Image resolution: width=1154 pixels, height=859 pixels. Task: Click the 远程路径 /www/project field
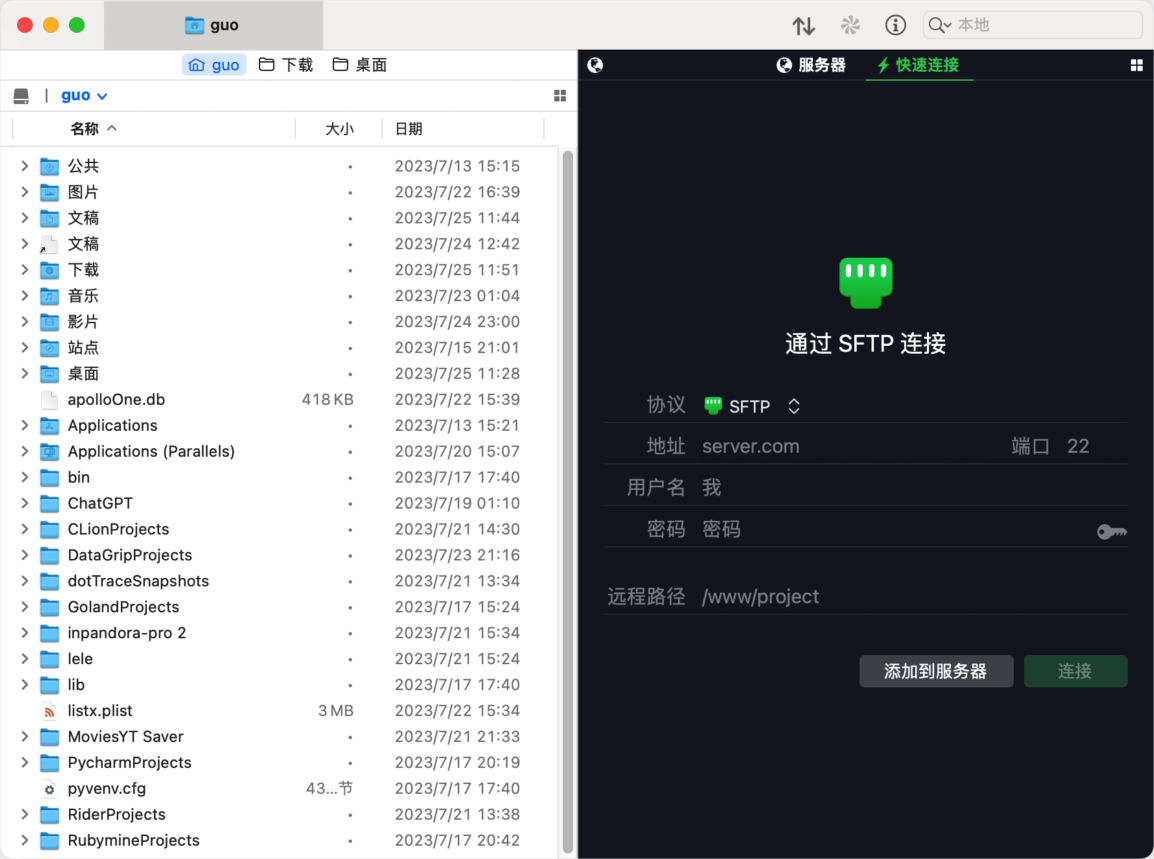click(913, 596)
